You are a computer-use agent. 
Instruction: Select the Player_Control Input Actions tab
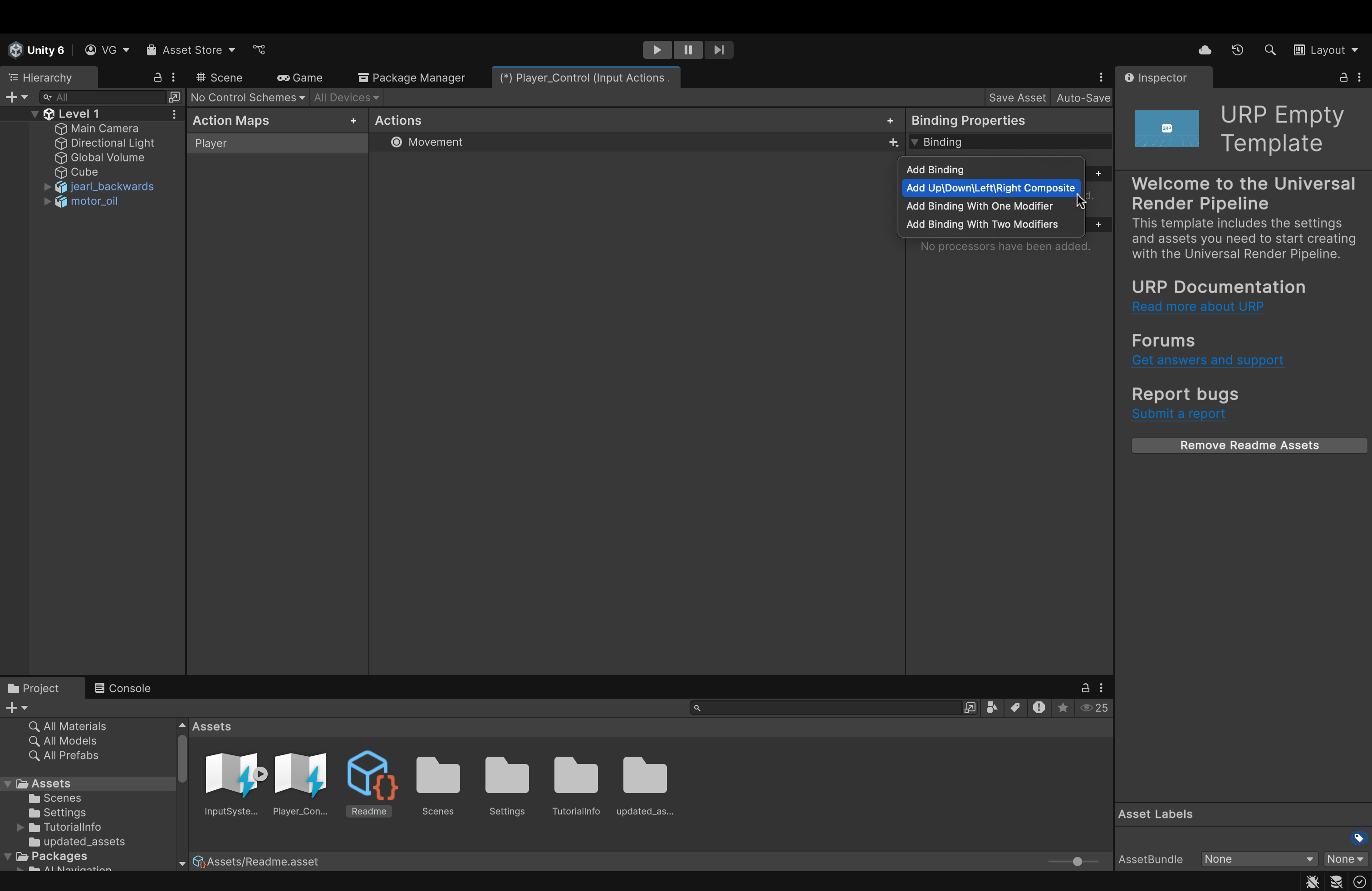tap(585, 78)
